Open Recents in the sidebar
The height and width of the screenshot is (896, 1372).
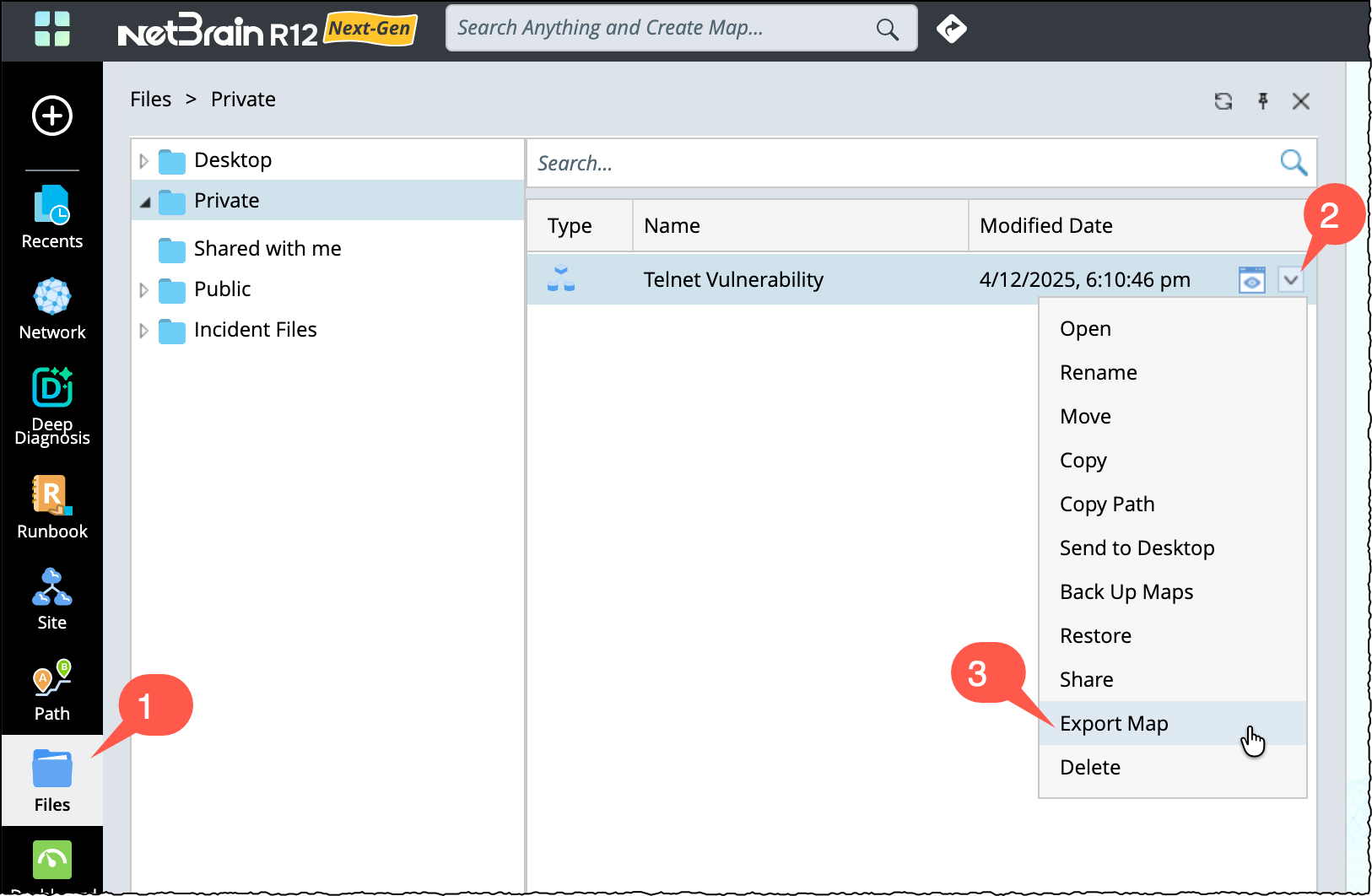52,218
